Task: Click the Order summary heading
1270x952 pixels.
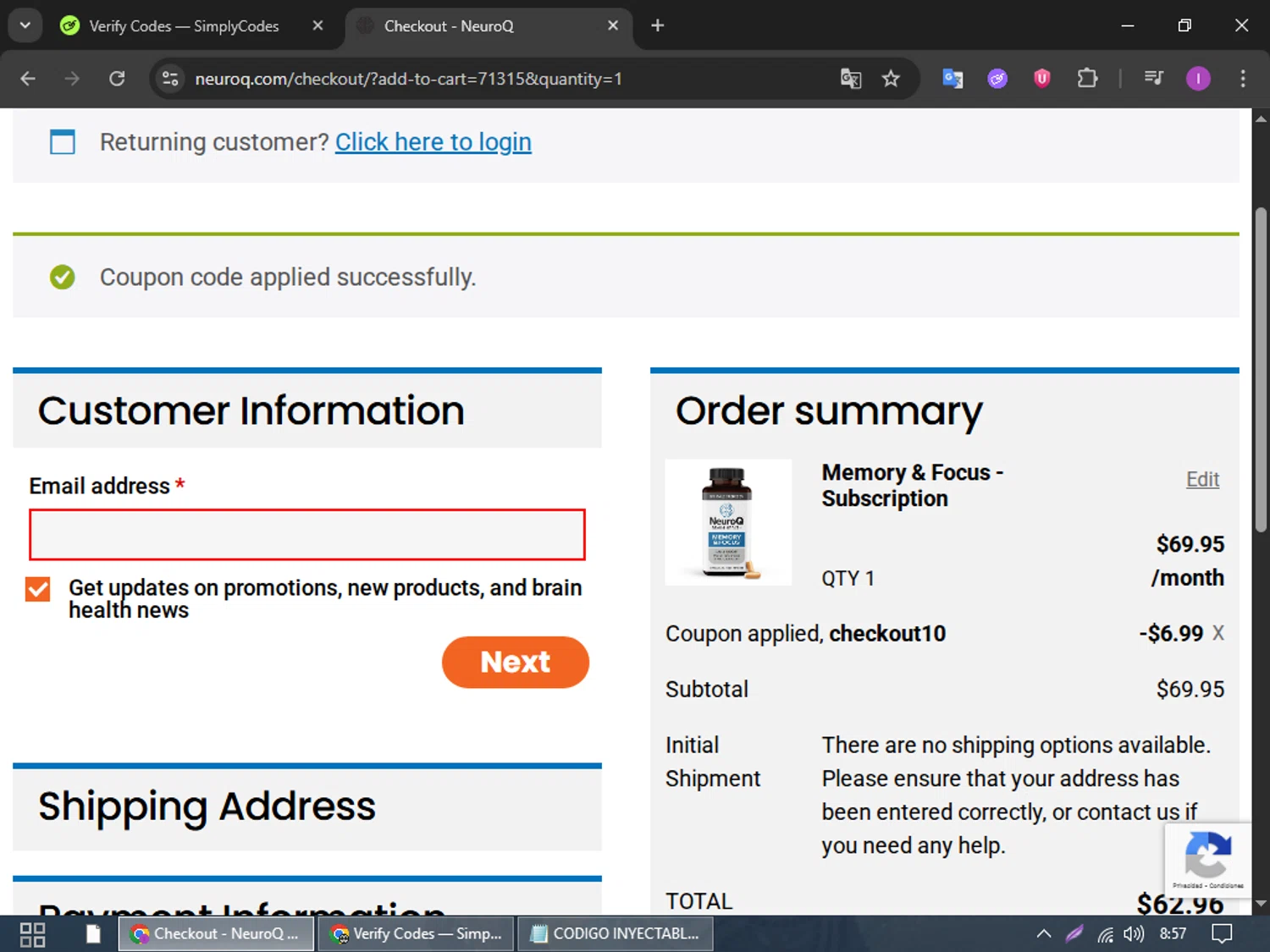Action: click(x=829, y=411)
